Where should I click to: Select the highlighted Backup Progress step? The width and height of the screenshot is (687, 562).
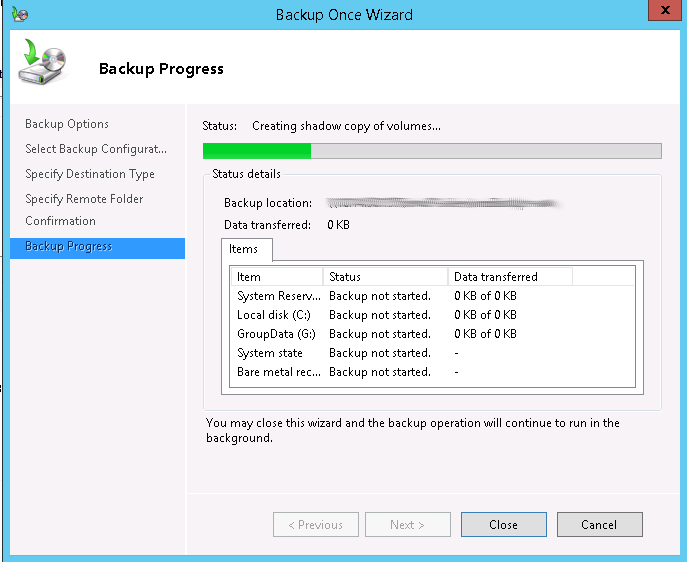pyautogui.click(x=68, y=246)
